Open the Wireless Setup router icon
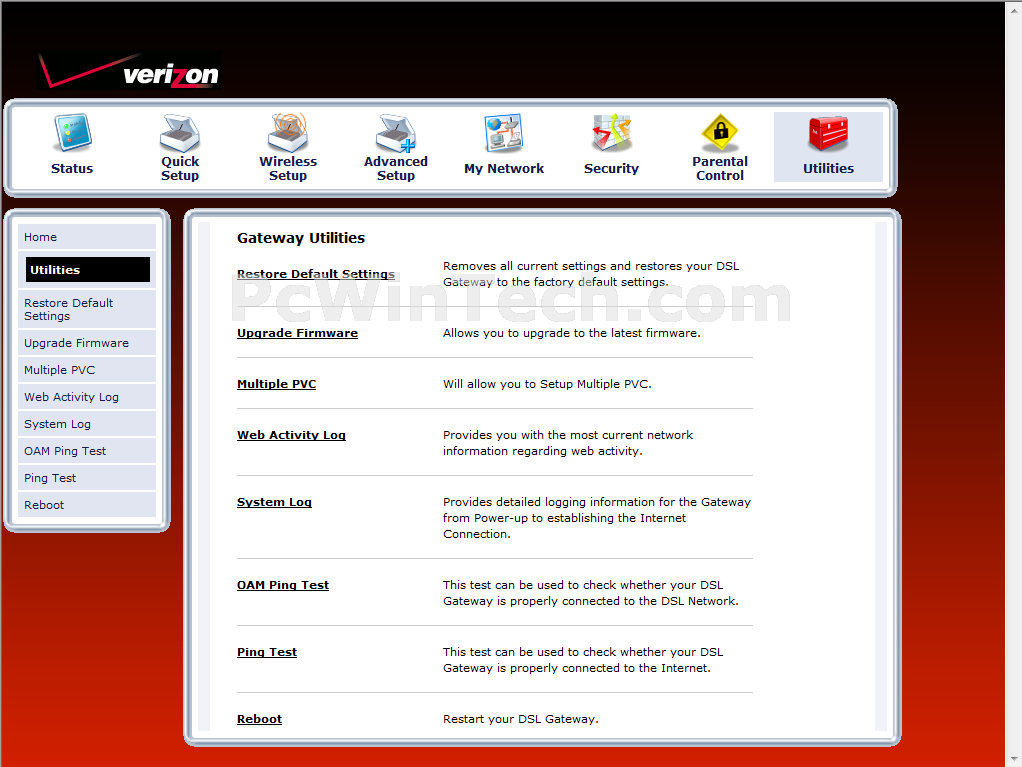 (x=287, y=133)
